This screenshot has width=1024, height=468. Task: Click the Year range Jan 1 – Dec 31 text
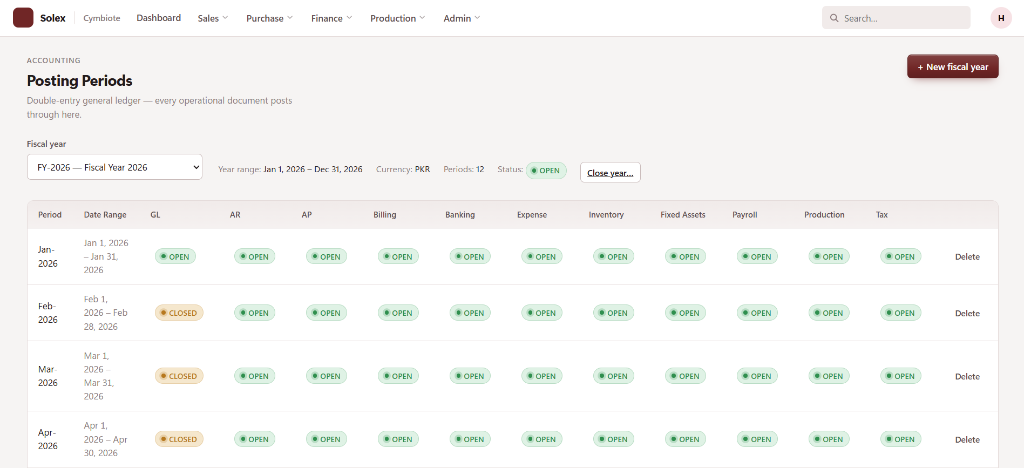coord(290,169)
